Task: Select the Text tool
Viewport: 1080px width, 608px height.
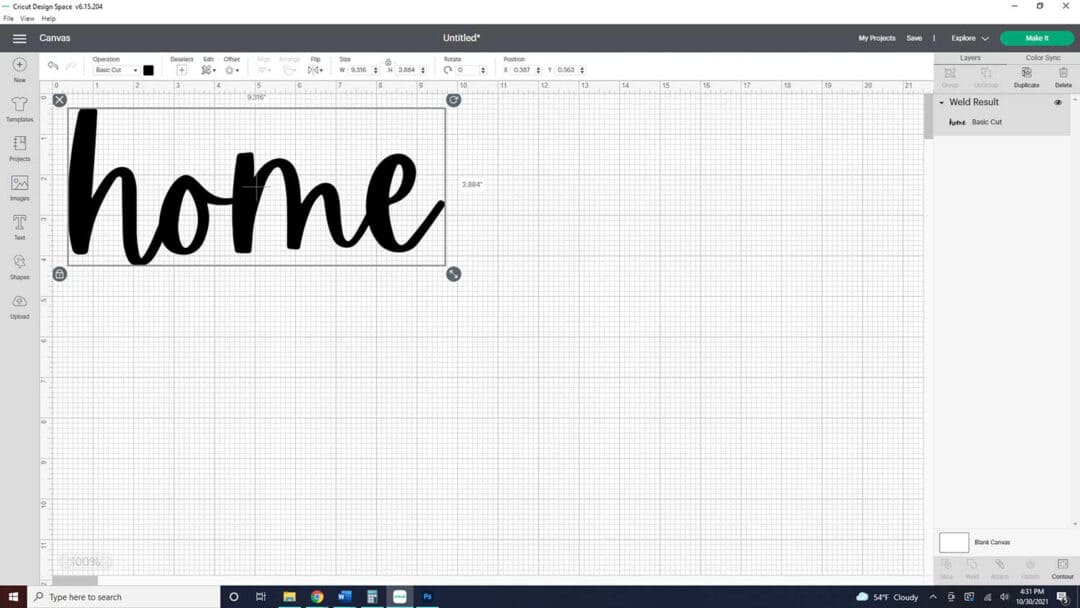Action: pyautogui.click(x=19, y=225)
